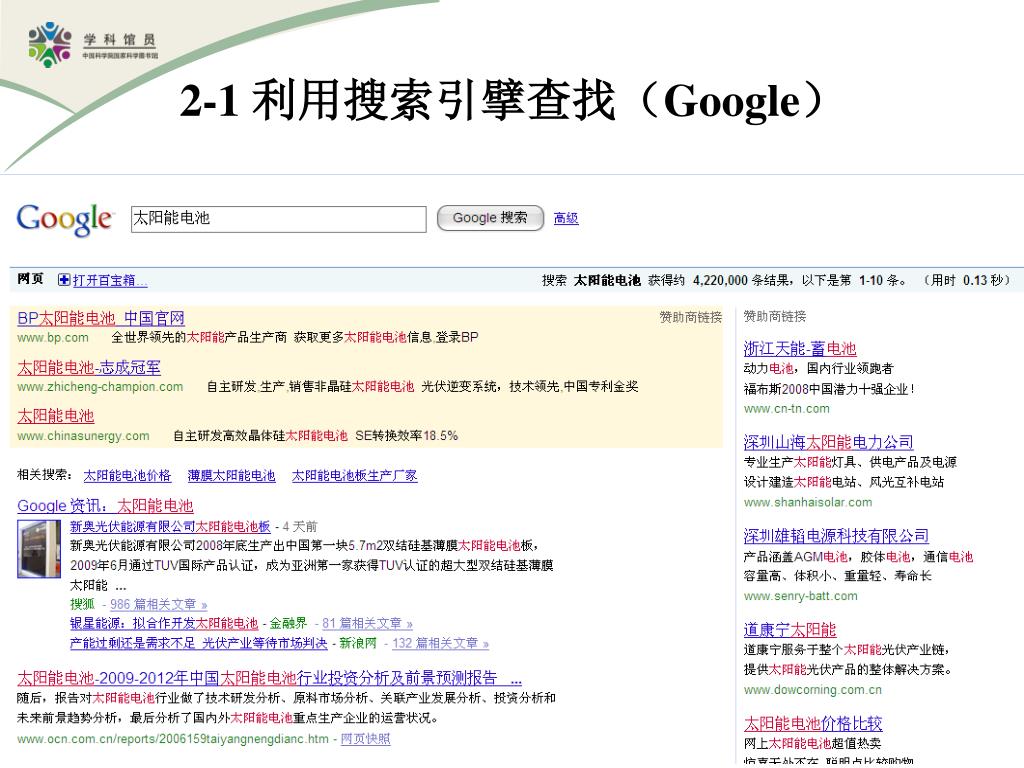Click the www.cn-tn.com URL text
This screenshot has width=1024, height=768.
[787, 409]
